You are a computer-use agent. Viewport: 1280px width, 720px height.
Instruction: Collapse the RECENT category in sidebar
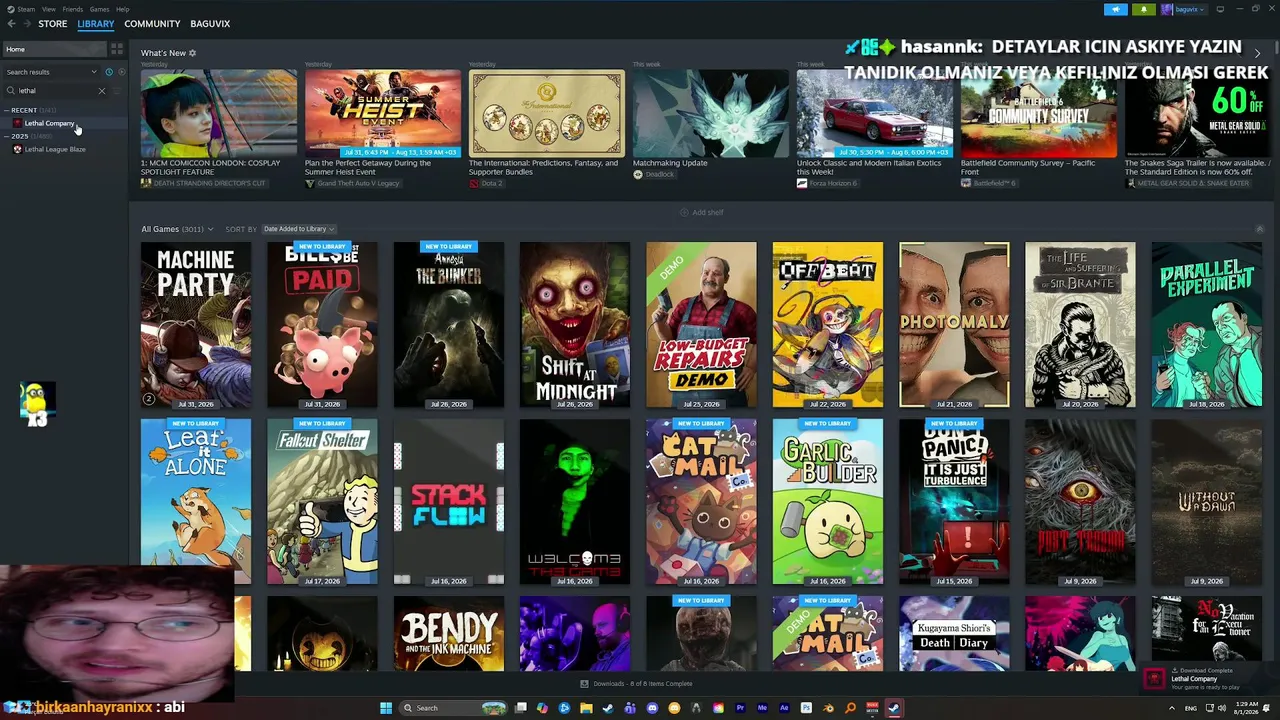click(8, 110)
